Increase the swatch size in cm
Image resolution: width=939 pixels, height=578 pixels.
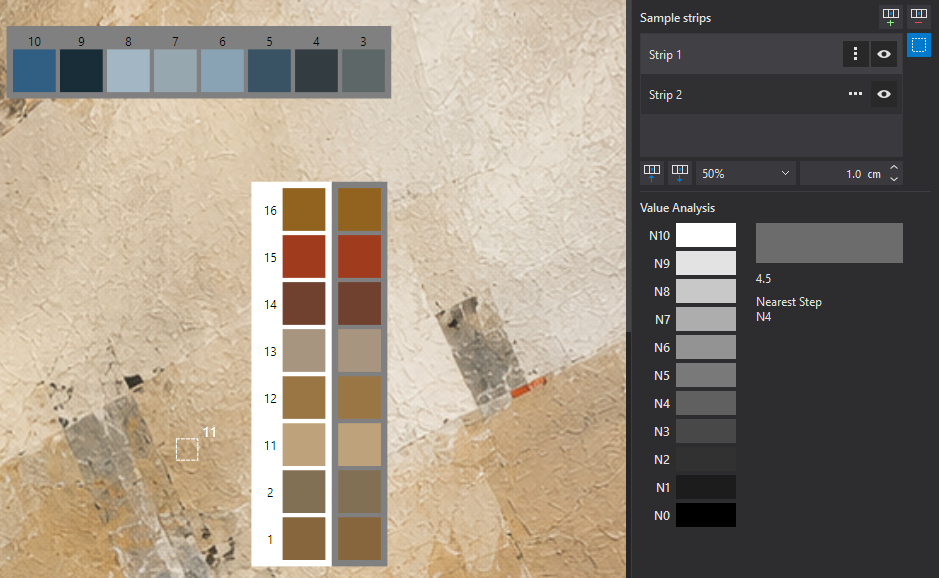click(x=893, y=168)
